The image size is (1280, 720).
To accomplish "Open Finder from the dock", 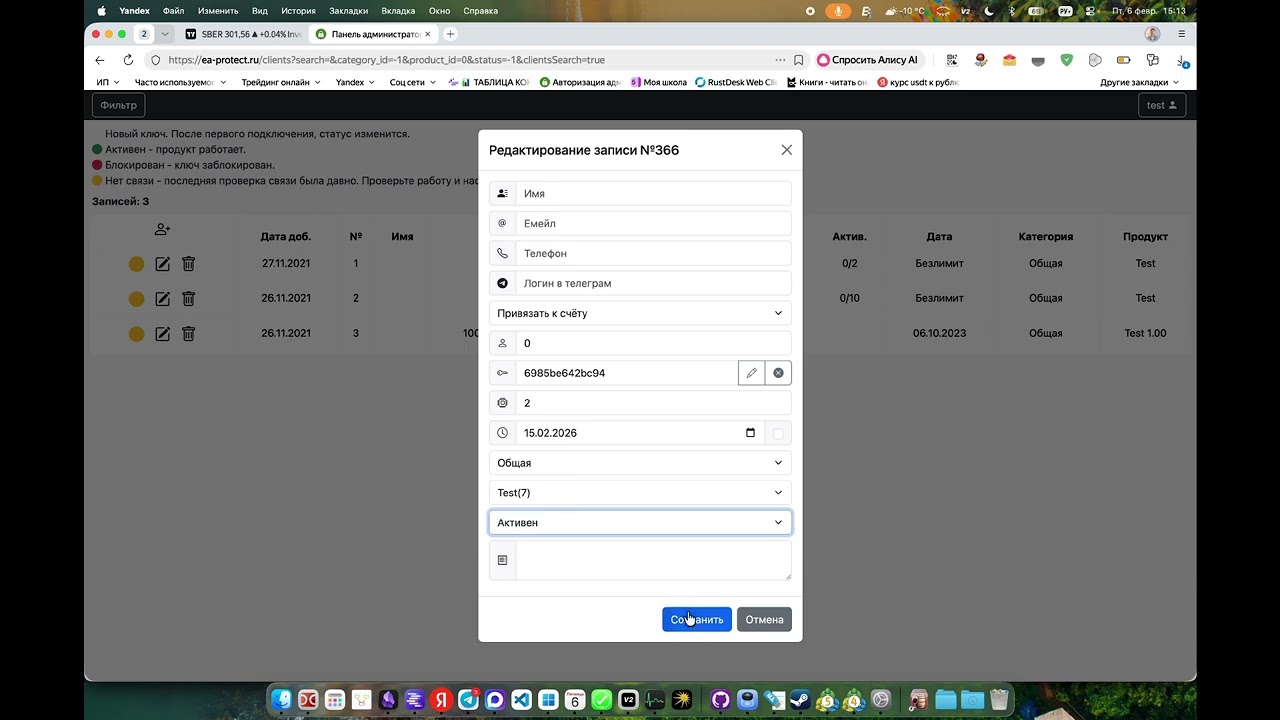I will pos(282,700).
